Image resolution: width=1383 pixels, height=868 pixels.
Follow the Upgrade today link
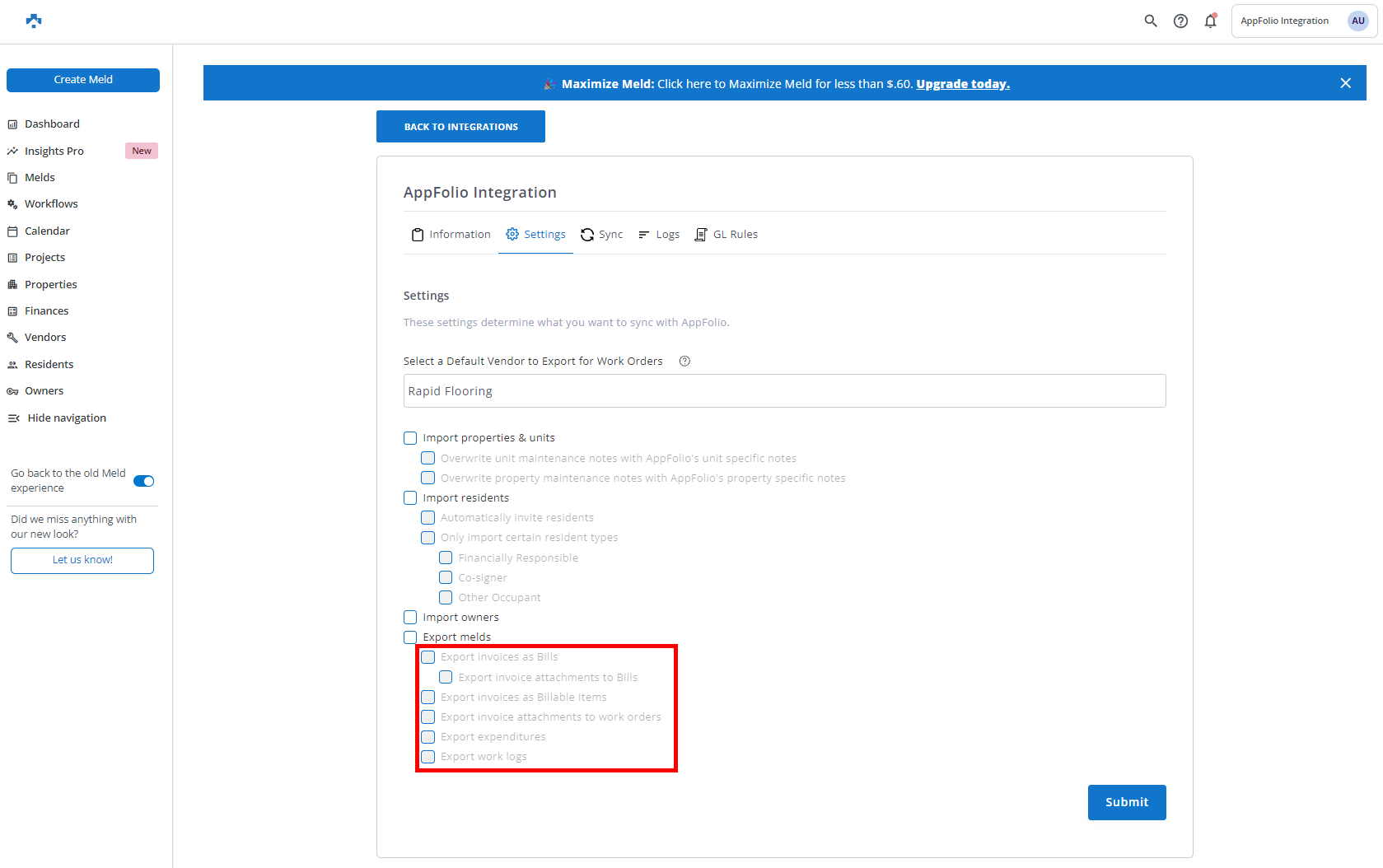962,84
